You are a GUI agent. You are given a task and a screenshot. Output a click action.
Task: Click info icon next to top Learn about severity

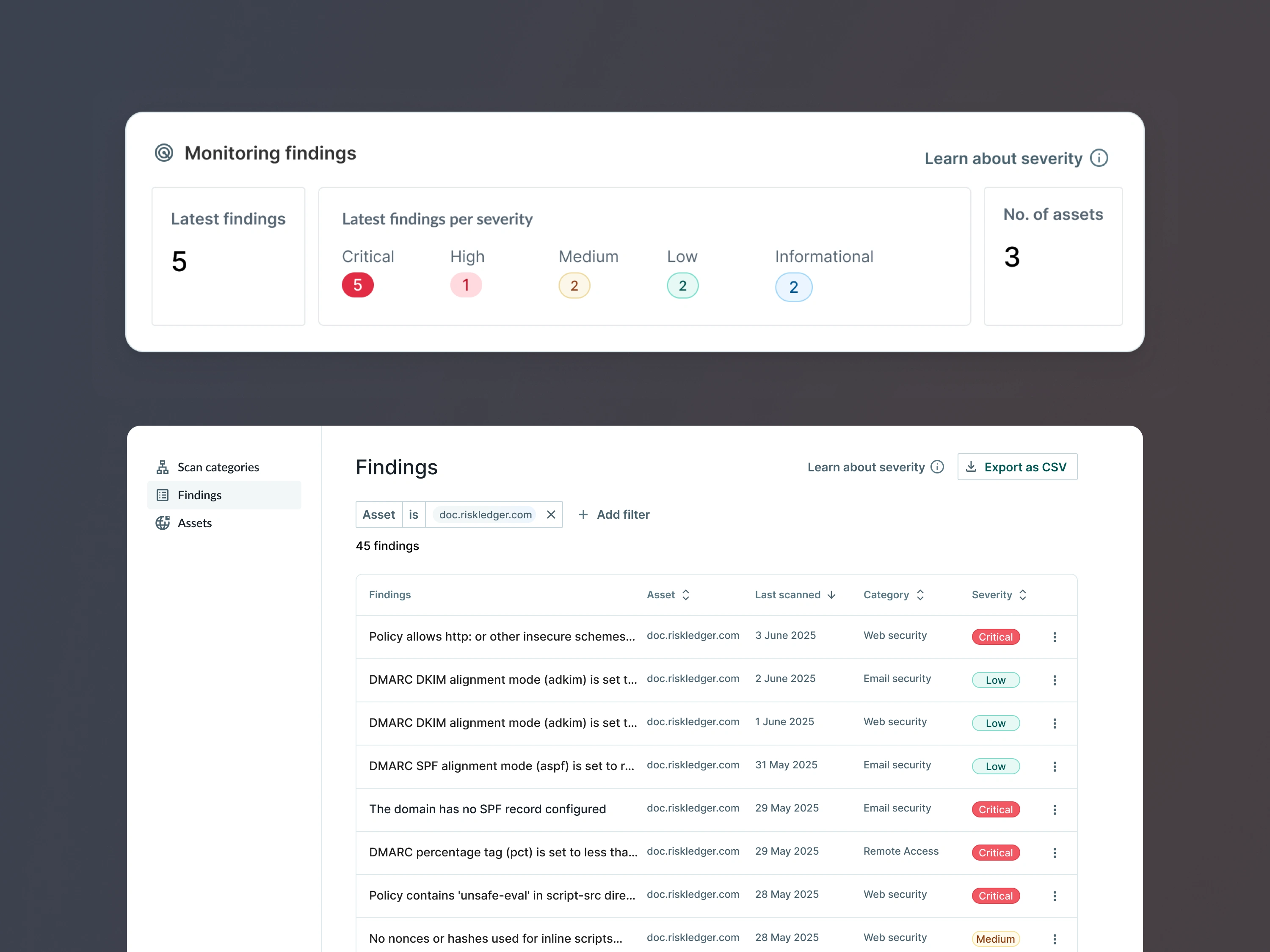[x=1098, y=158]
